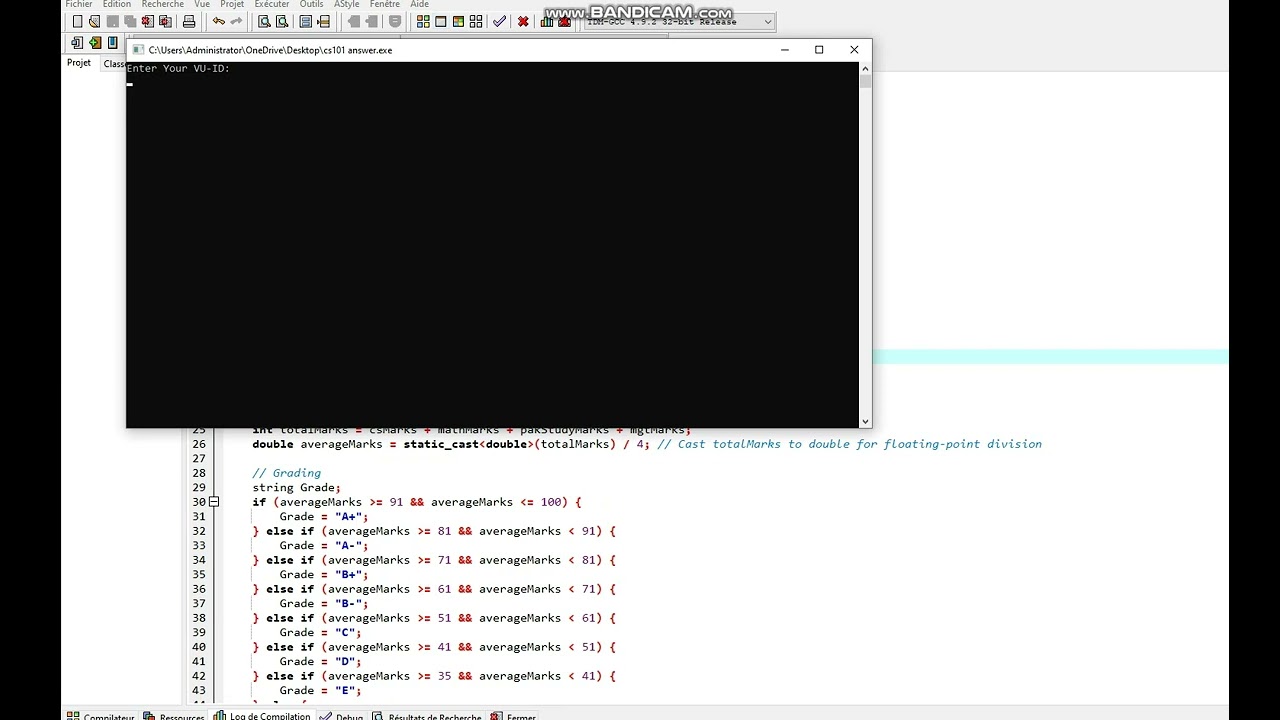Screen dimensions: 1280x720
Task: Switch to the Compilateur bottom tab
Action: 101,716
